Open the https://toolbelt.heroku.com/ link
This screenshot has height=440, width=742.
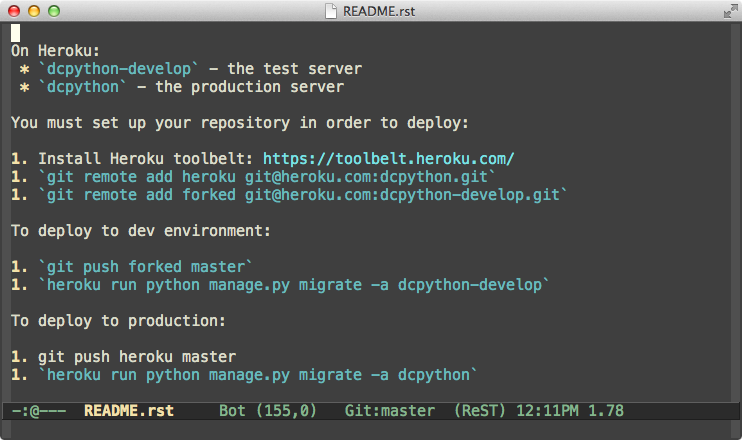tap(389, 158)
